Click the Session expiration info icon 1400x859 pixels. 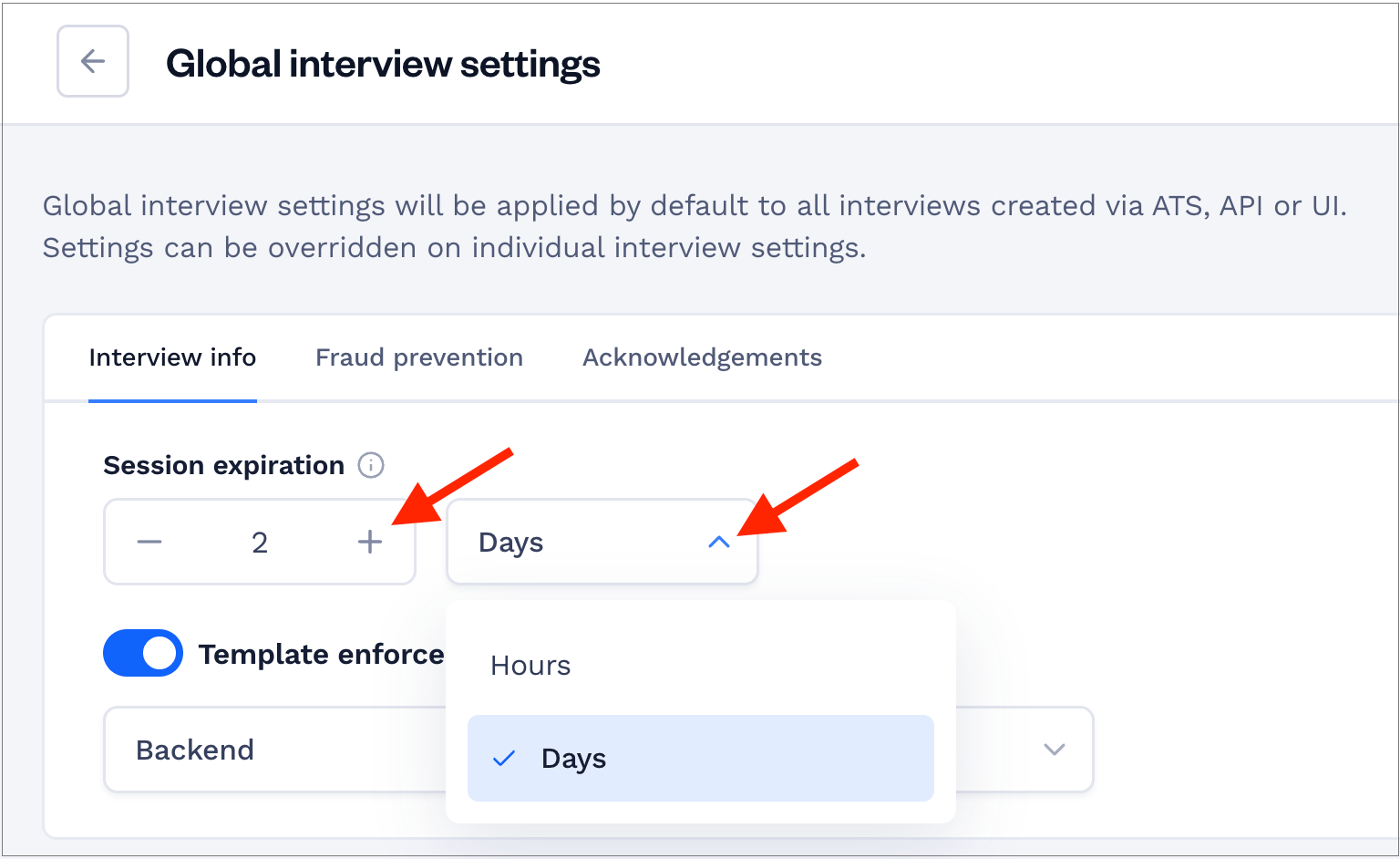click(x=371, y=465)
